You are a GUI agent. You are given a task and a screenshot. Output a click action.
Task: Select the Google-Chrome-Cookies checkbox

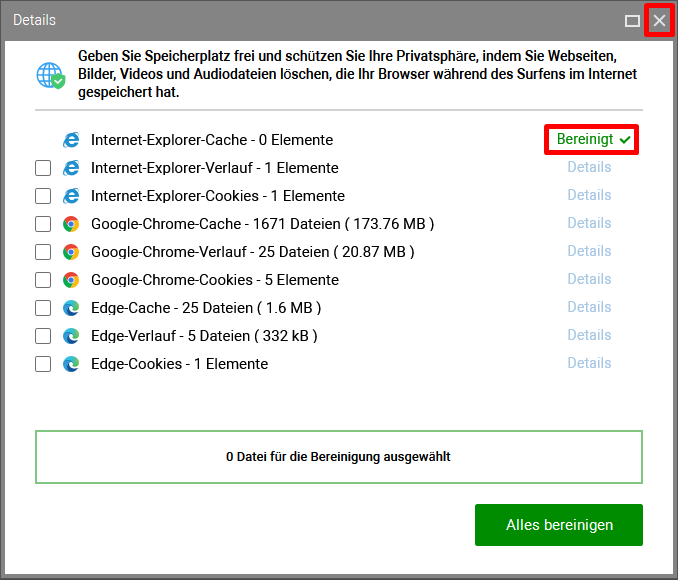tap(43, 280)
